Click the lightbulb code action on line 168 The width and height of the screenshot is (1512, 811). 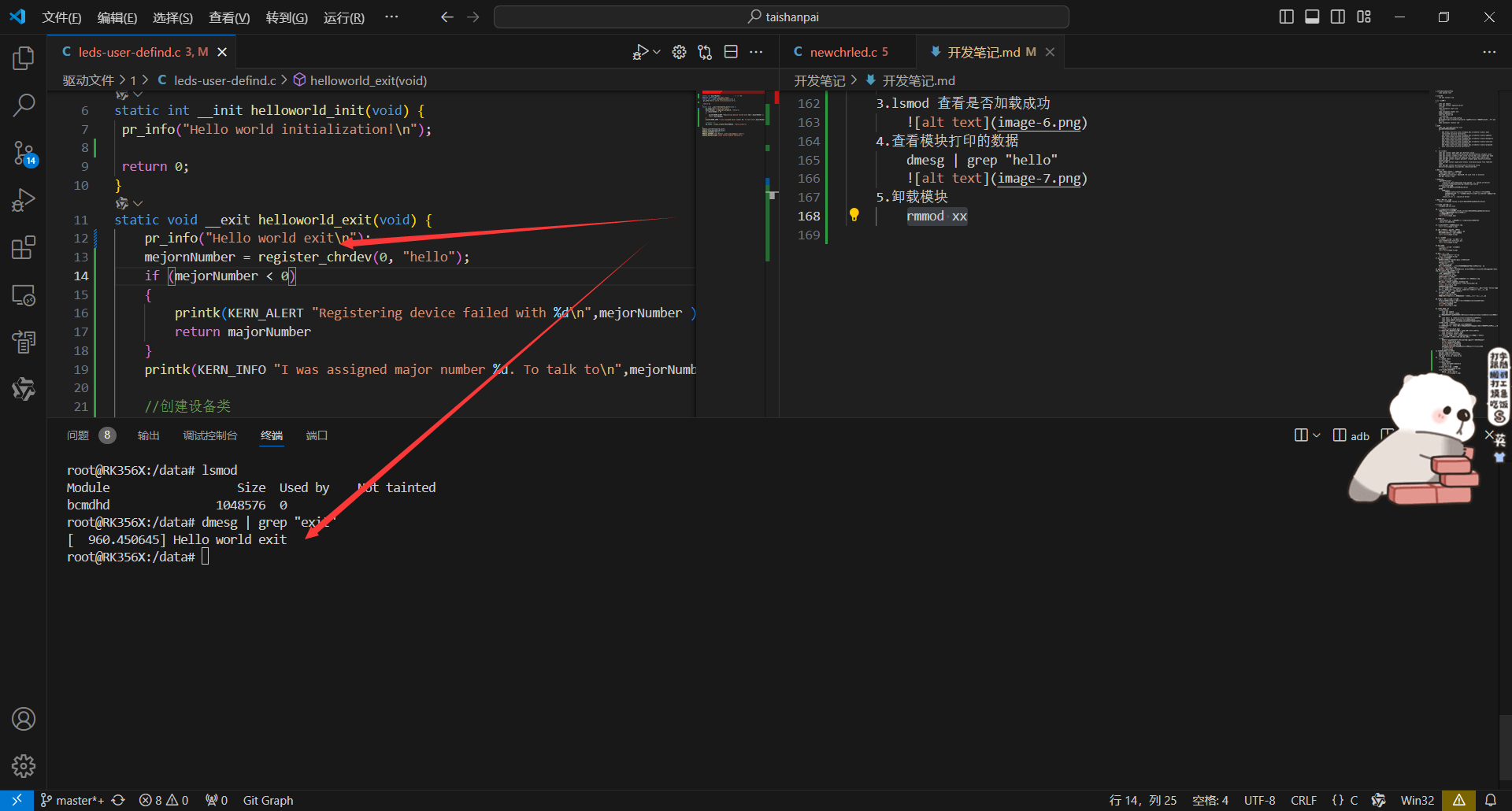854,215
